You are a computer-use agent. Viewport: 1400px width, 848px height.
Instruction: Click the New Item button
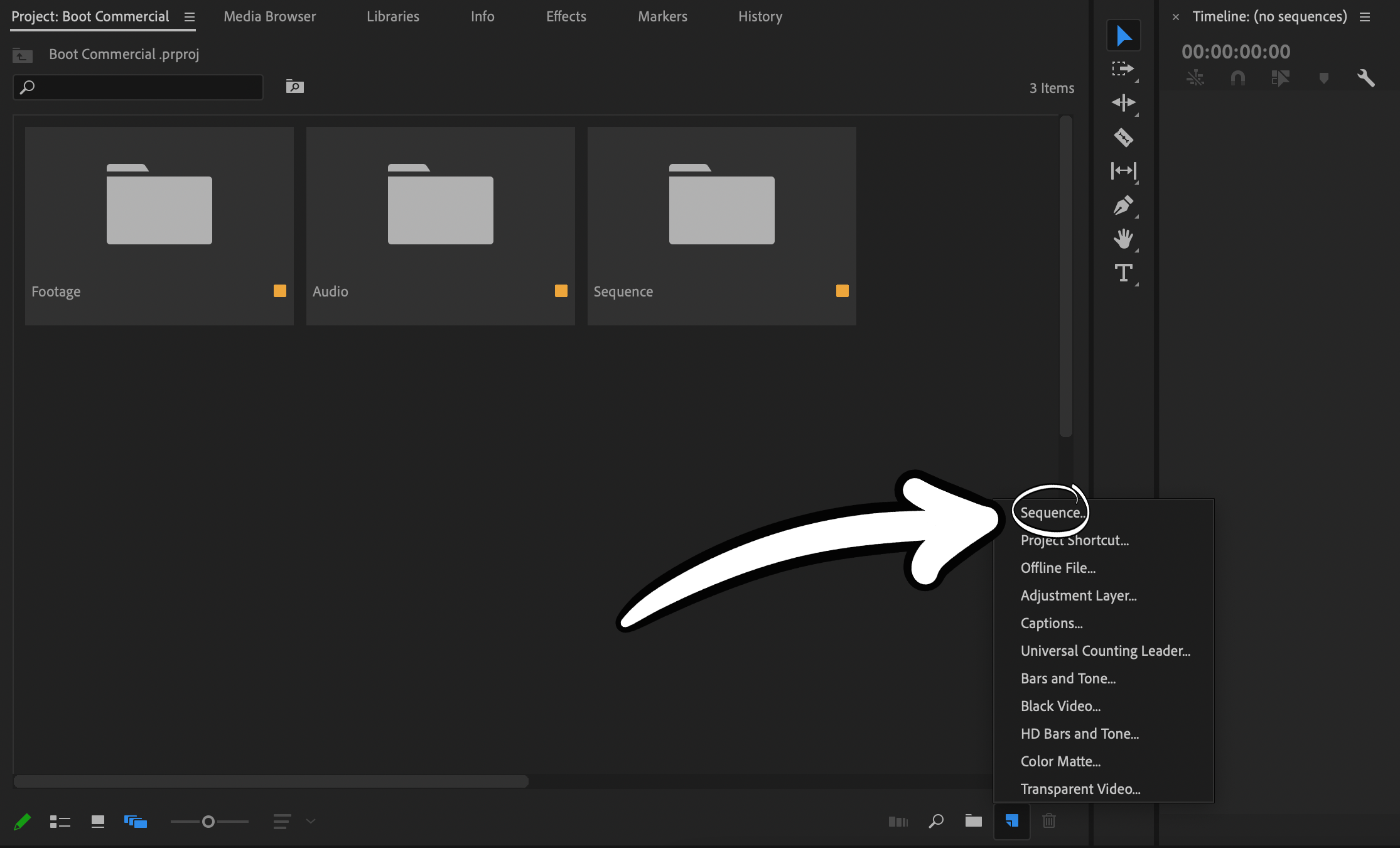1011,821
